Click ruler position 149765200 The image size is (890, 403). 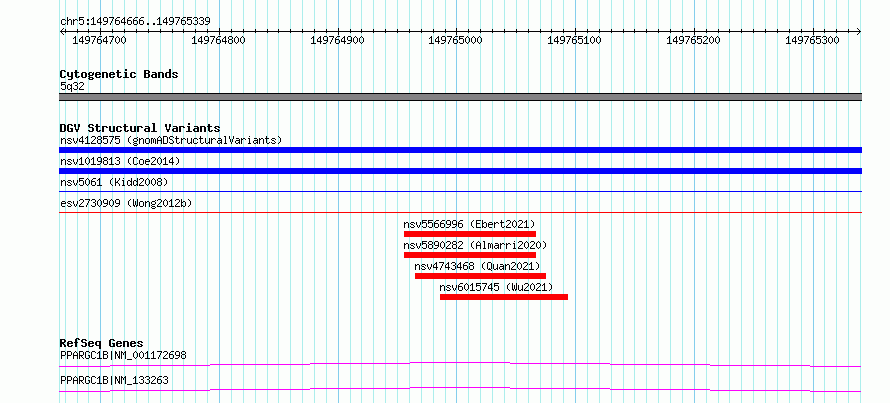click(x=694, y=40)
